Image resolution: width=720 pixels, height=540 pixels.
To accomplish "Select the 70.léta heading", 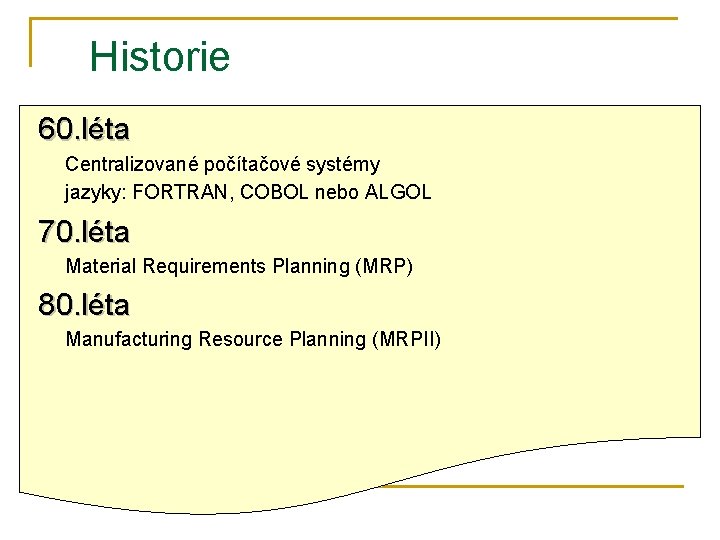I will coord(84,231).
